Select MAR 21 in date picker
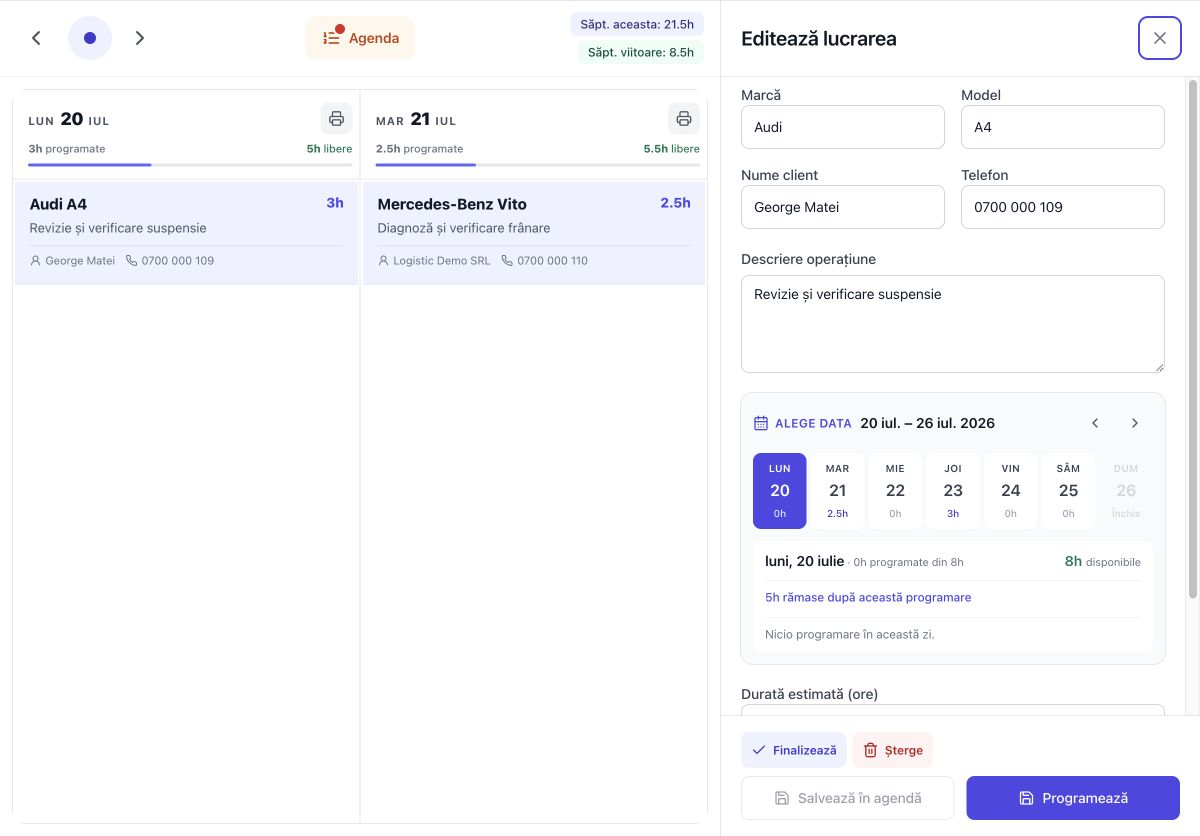Image resolution: width=1200 pixels, height=836 pixels. coord(838,491)
